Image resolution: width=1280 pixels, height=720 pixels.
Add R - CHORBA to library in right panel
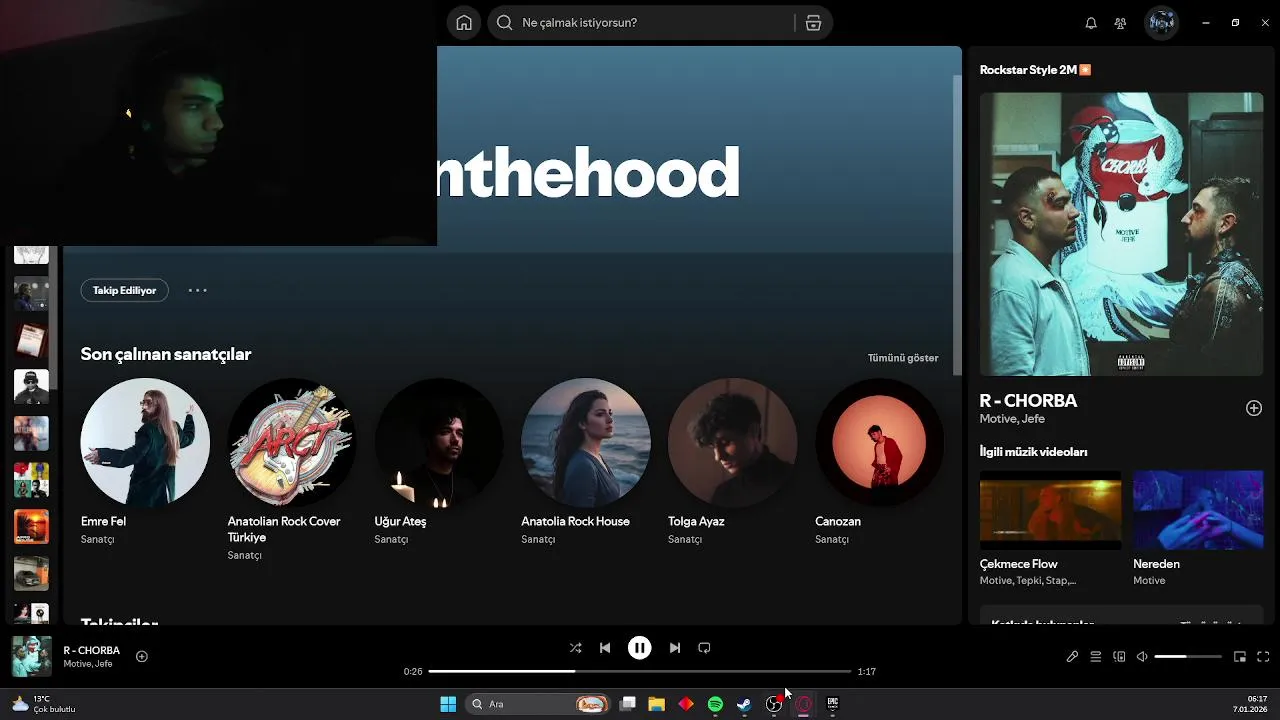coord(1254,408)
